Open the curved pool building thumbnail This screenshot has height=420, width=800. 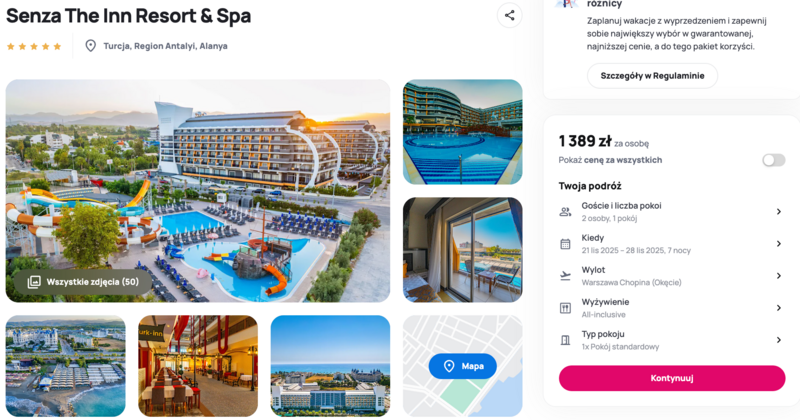pos(462,132)
